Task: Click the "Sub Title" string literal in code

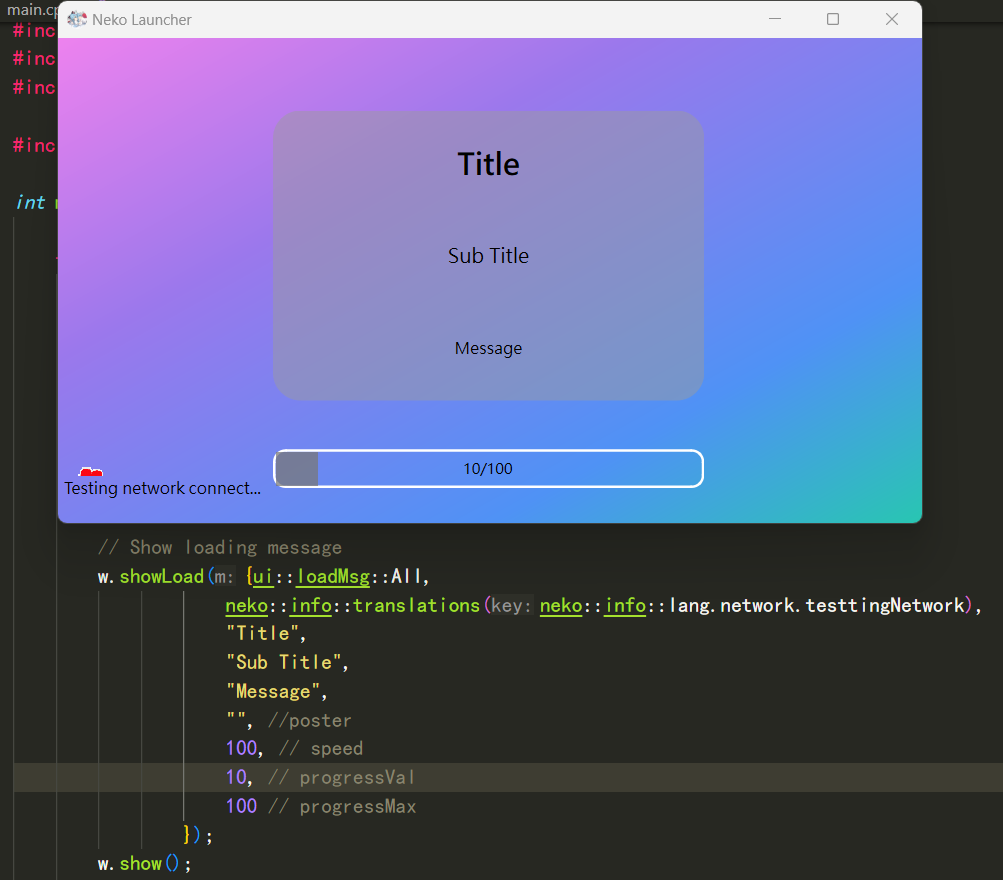Action: click(x=283, y=663)
